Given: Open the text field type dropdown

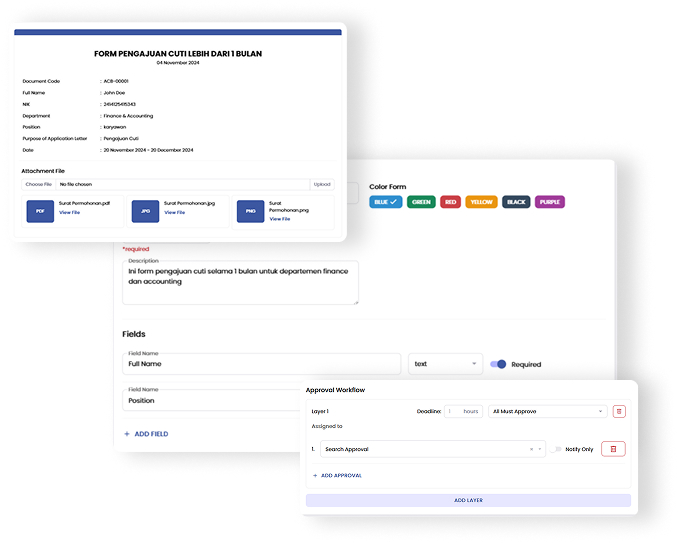Looking at the screenshot, I should (x=445, y=364).
